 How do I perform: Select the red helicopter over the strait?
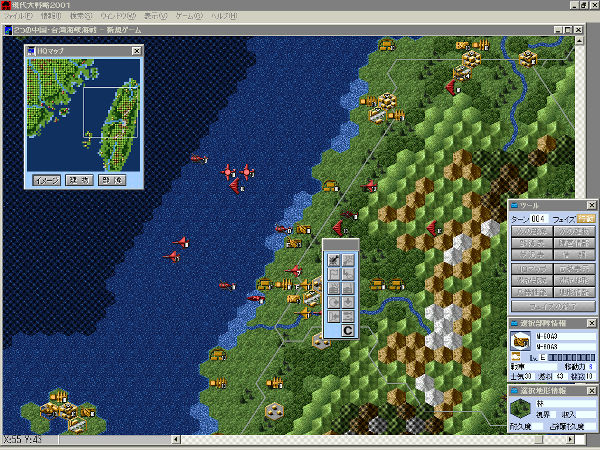(x=199, y=158)
